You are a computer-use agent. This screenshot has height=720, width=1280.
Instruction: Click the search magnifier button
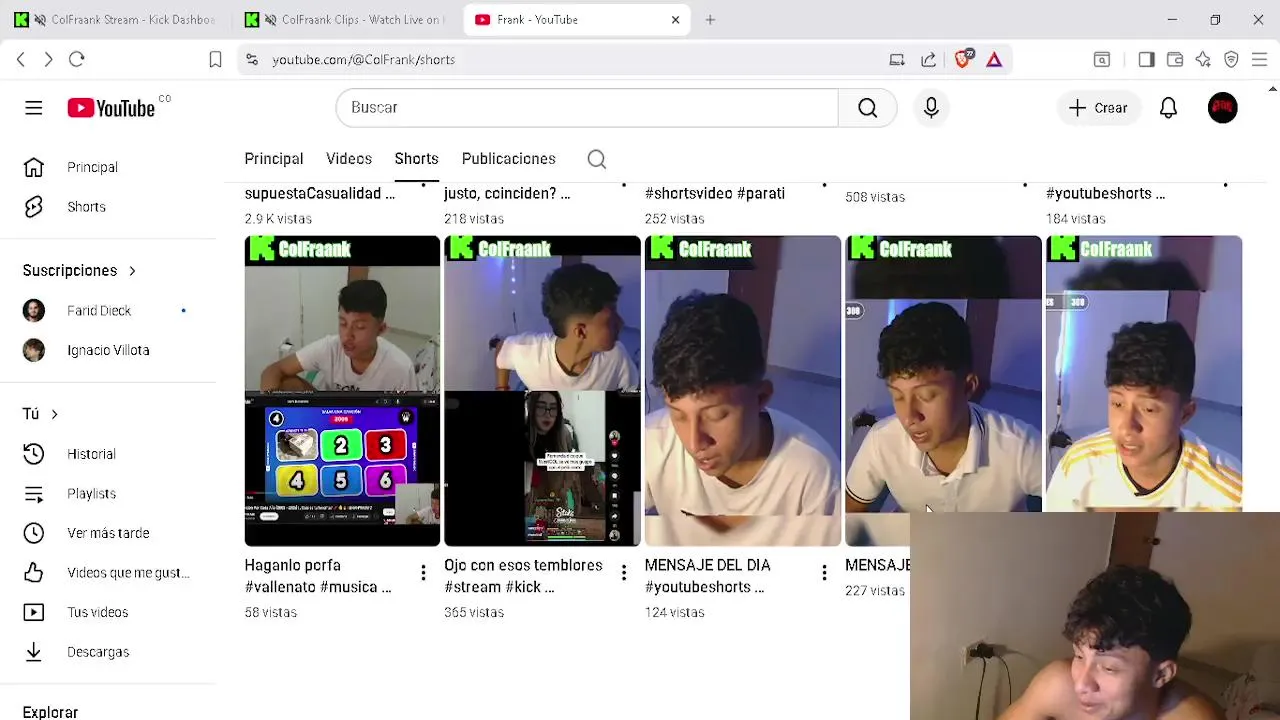(867, 108)
